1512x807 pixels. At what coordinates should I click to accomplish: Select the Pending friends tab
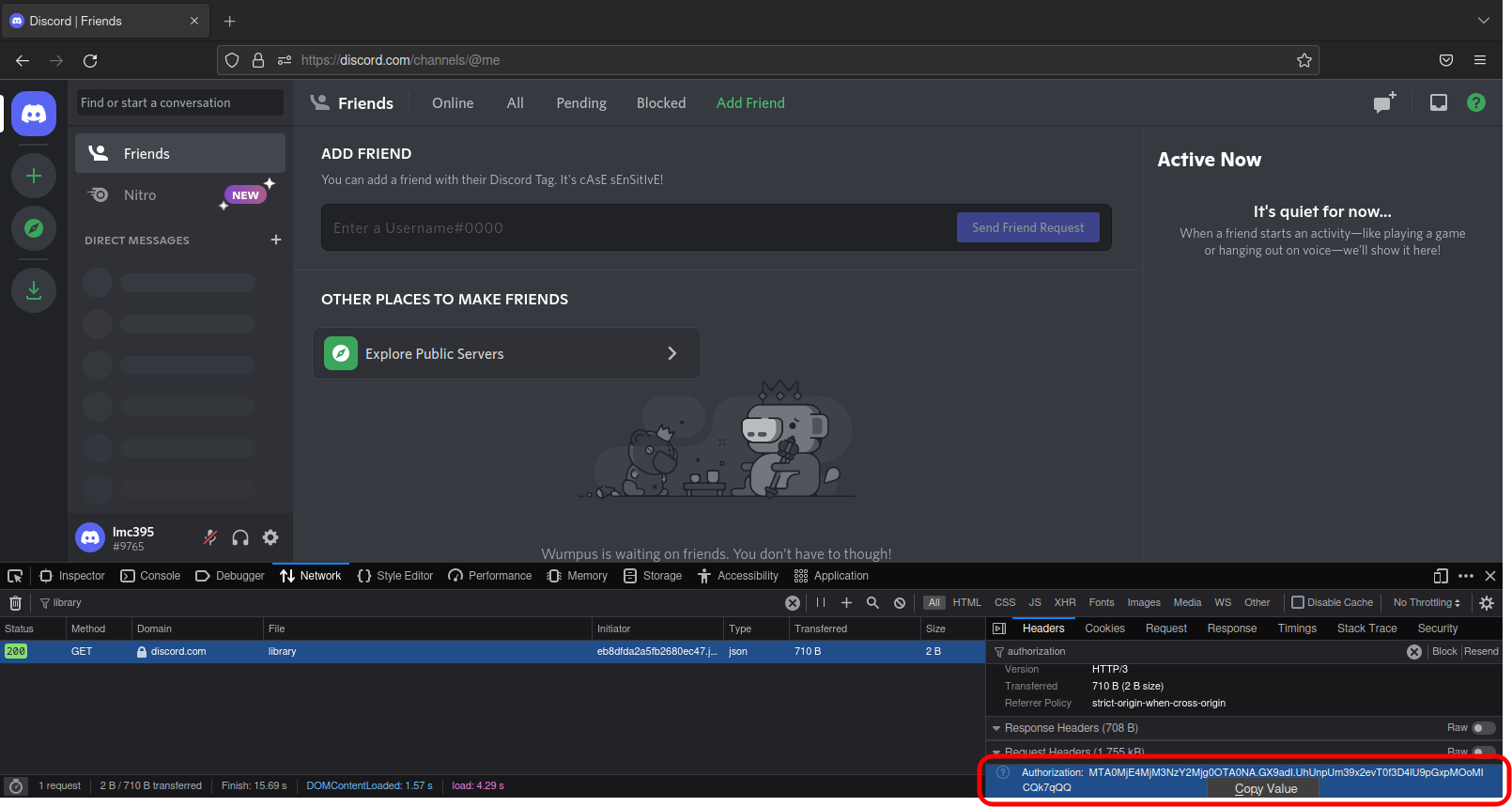coord(581,103)
